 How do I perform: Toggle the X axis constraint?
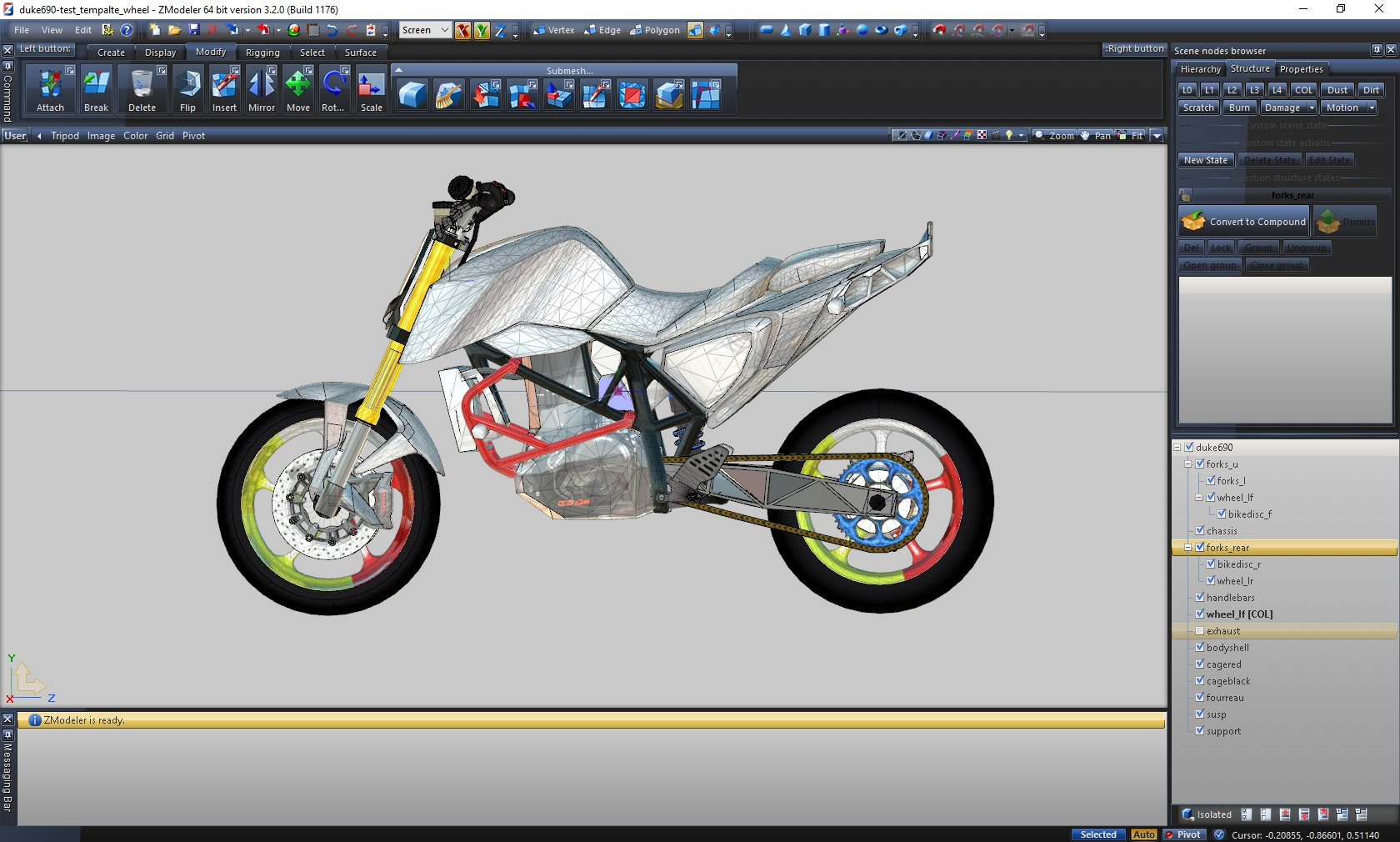(x=462, y=31)
